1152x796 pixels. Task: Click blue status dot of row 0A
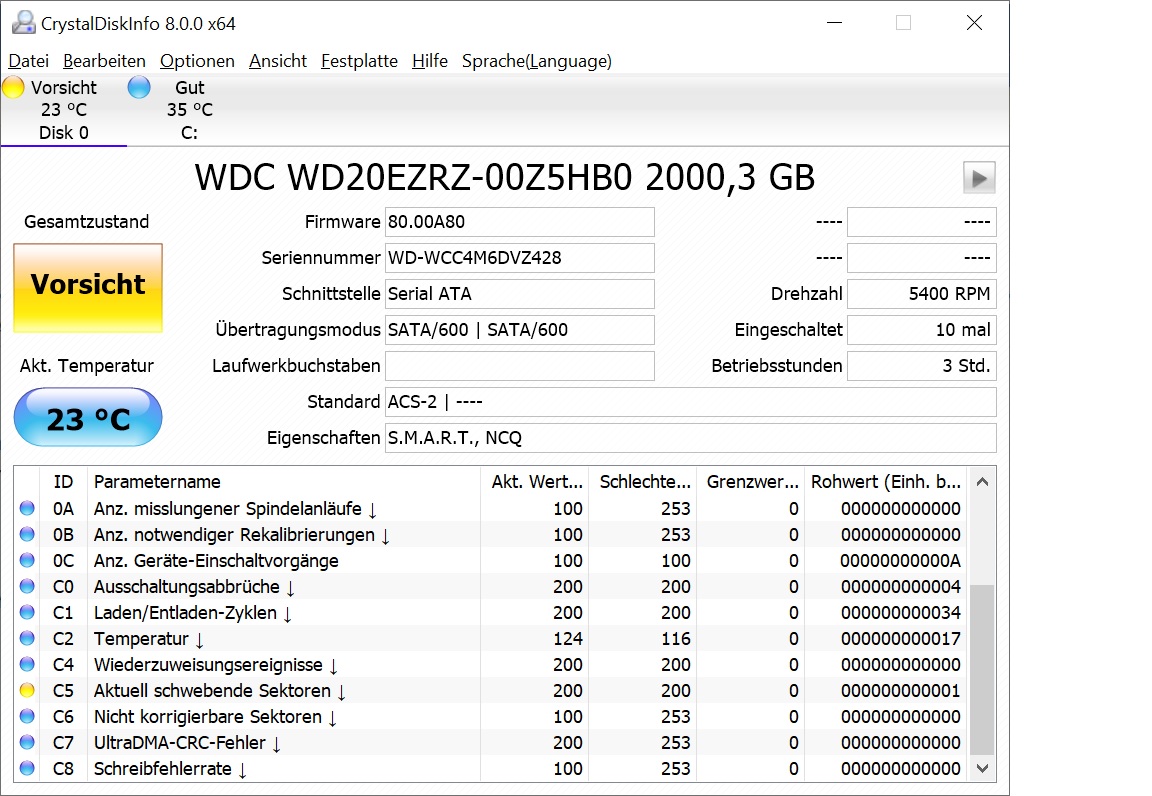(x=27, y=508)
